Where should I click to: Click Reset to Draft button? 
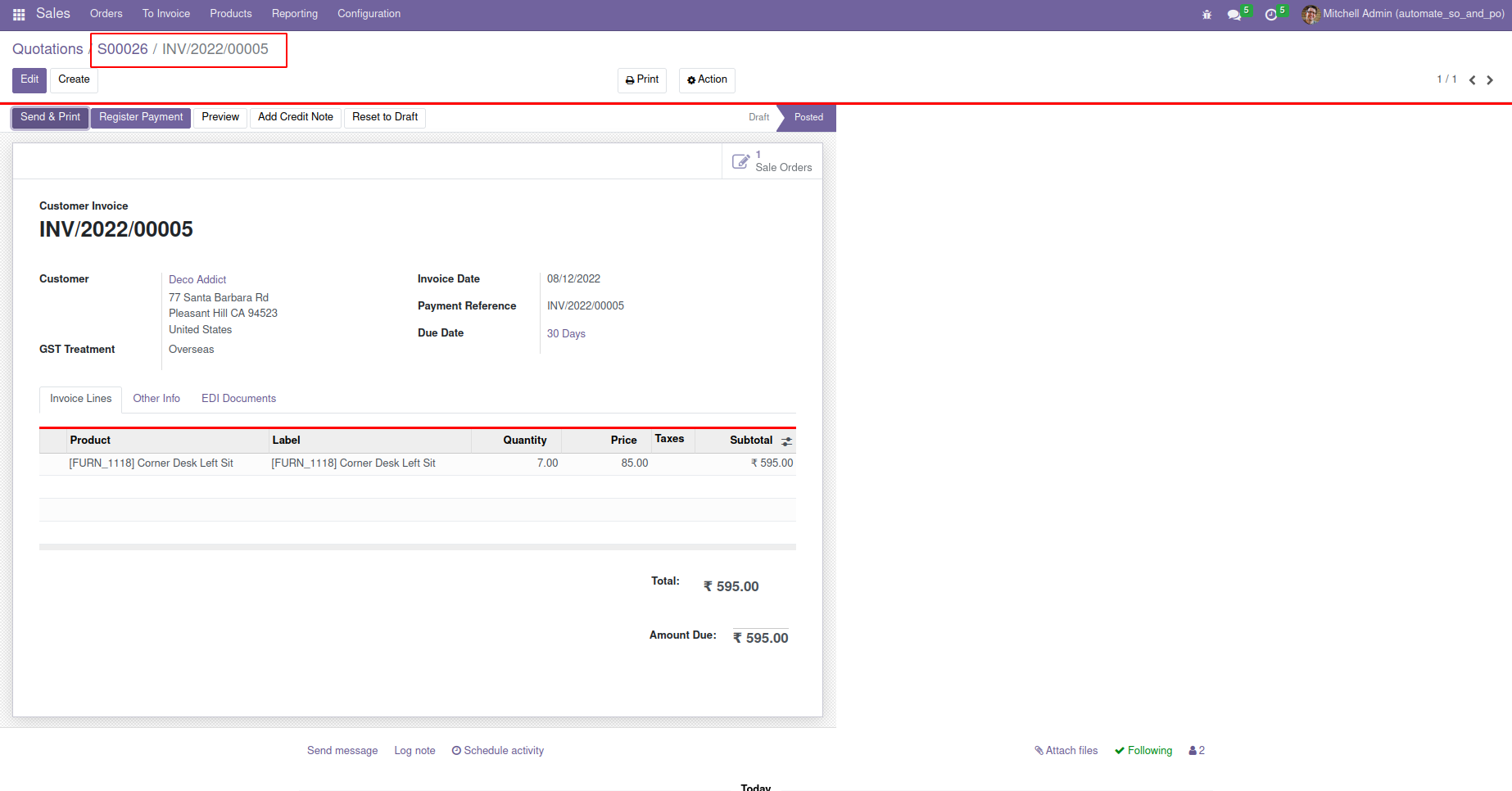coord(385,118)
